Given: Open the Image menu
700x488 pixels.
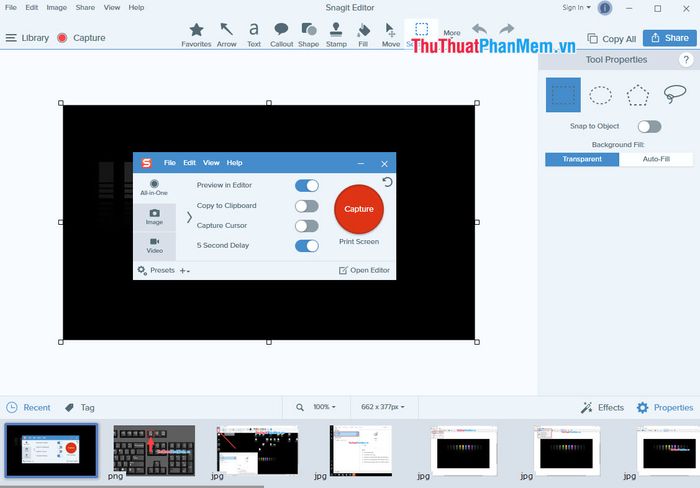Looking at the screenshot, I should (x=57, y=8).
